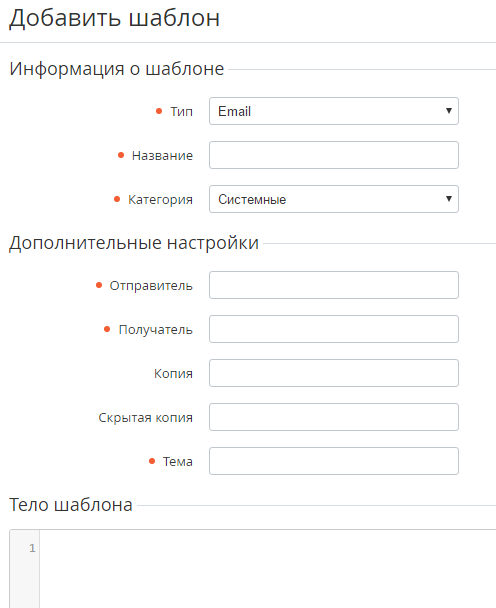This screenshot has height=608, width=496.
Task: Click line number 1 in editor gutter
Action: tap(32, 548)
